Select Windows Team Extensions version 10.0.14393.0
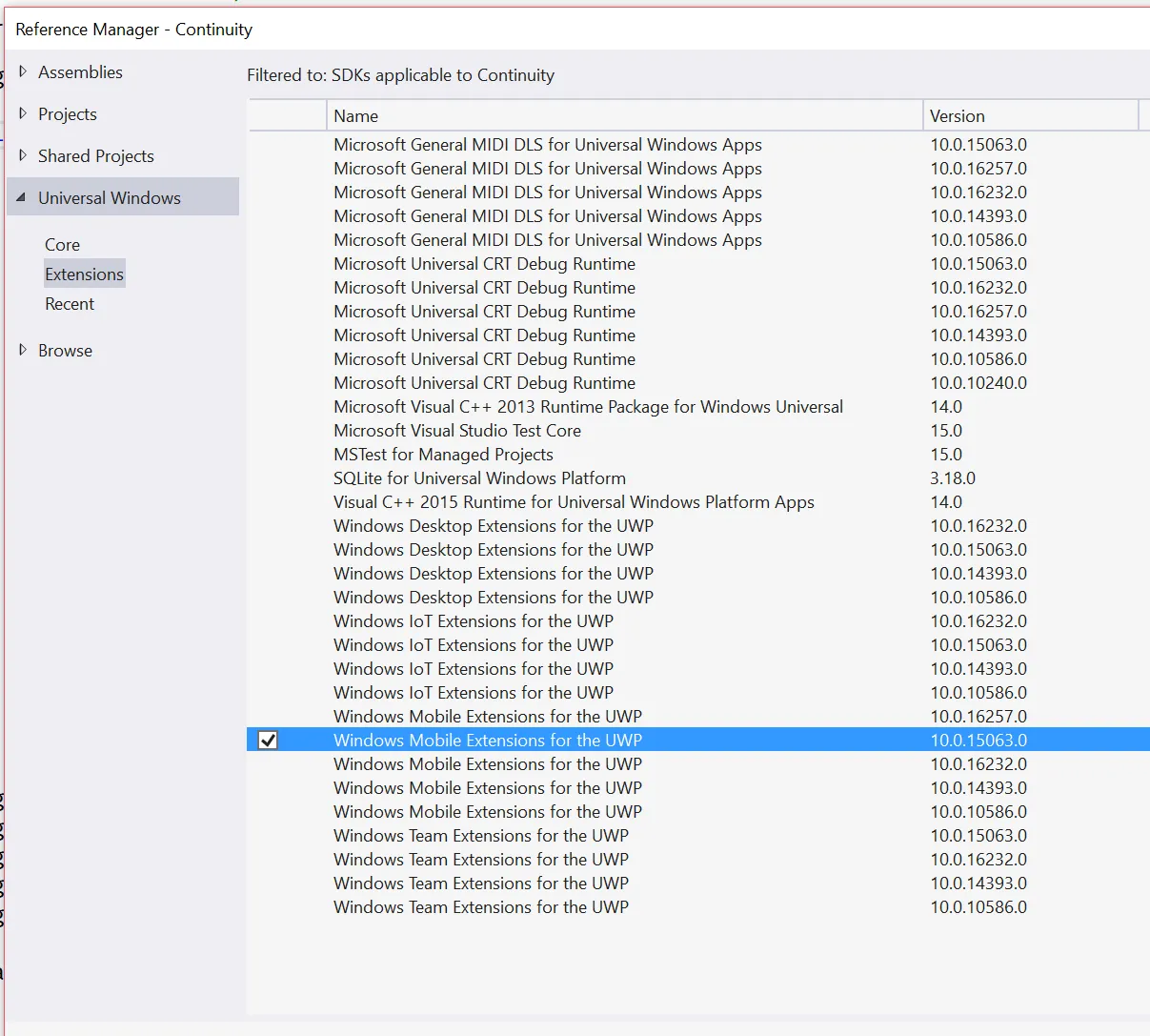This screenshot has height=1036, width=1150. (697, 884)
